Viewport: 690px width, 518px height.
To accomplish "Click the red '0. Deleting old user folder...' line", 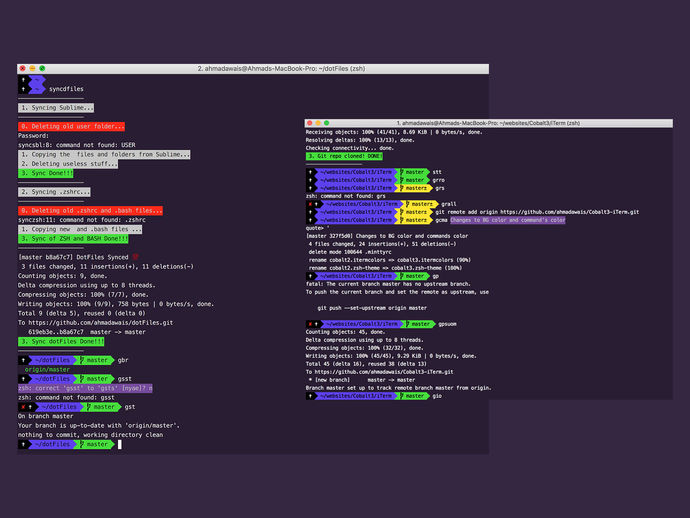I will point(71,126).
